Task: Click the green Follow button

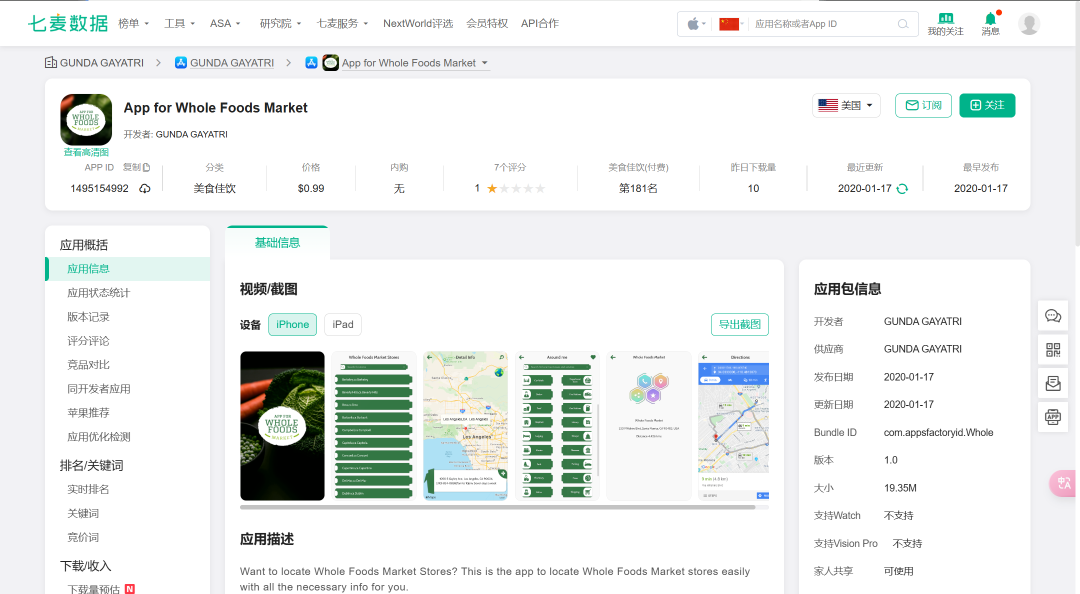Action: [x=987, y=105]
